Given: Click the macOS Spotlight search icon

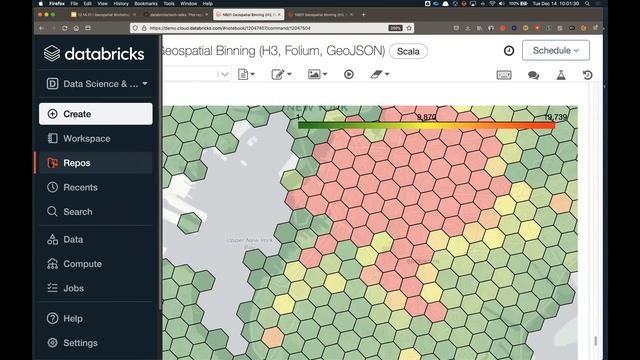Looking at the screenshot, I should (587, 4).
